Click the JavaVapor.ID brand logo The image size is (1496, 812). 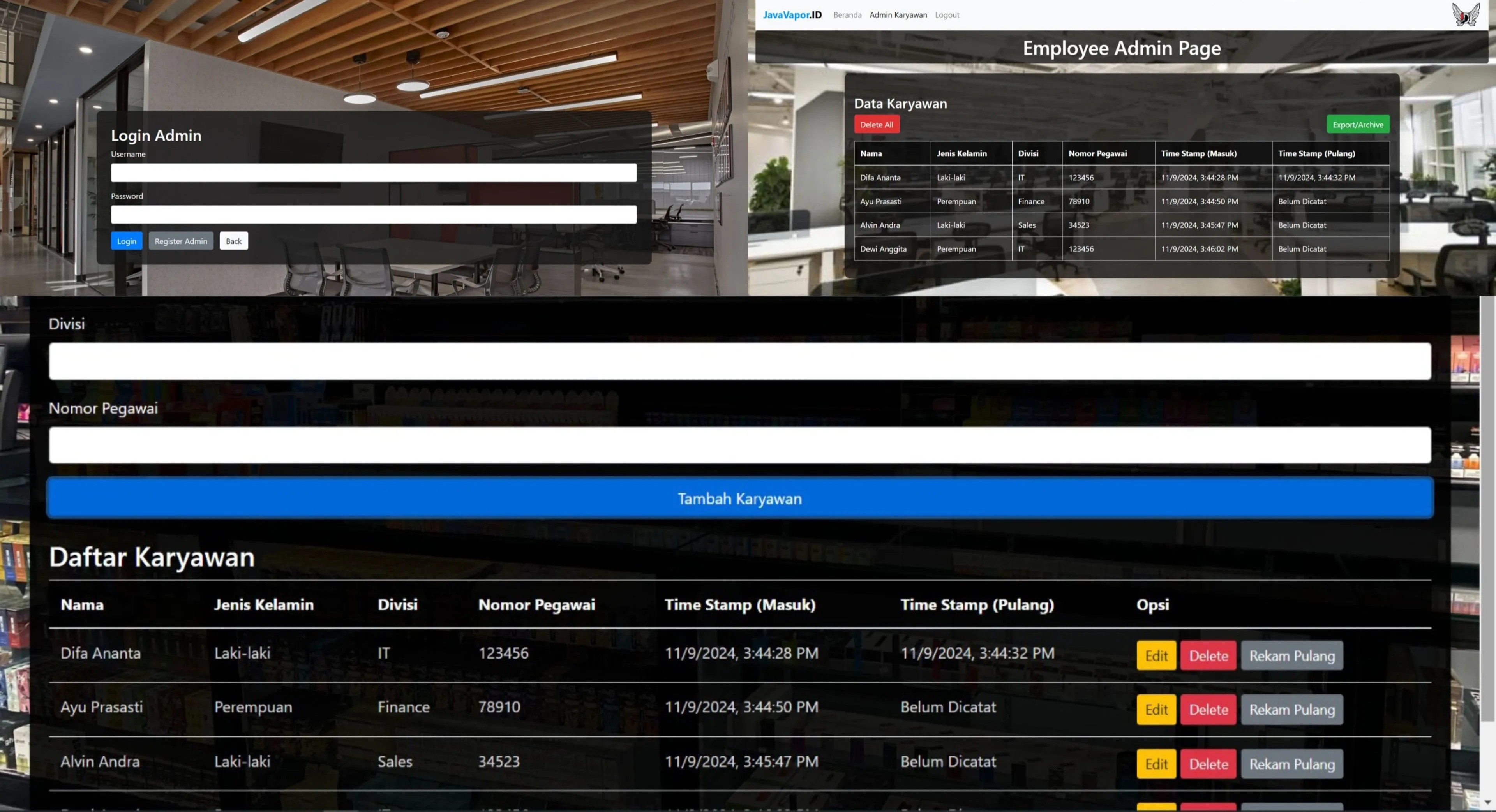792,14
